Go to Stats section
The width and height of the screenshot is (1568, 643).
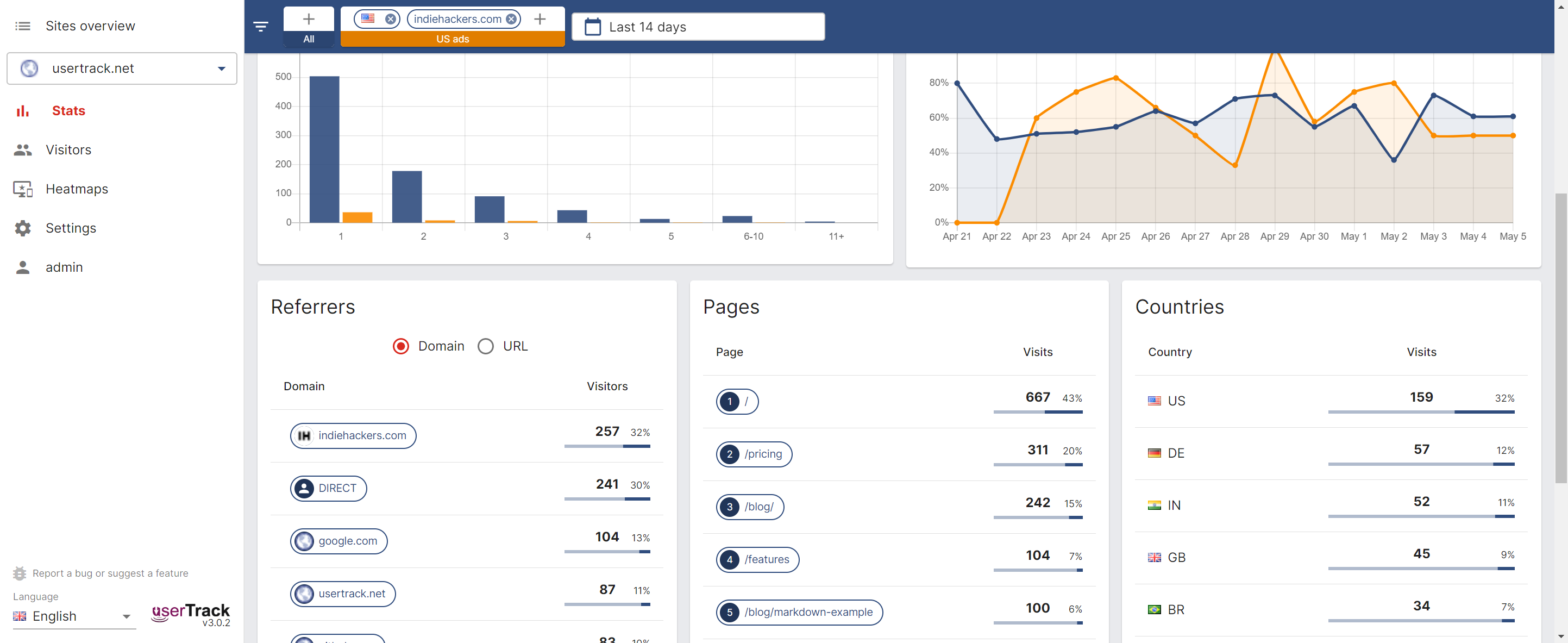68,111
